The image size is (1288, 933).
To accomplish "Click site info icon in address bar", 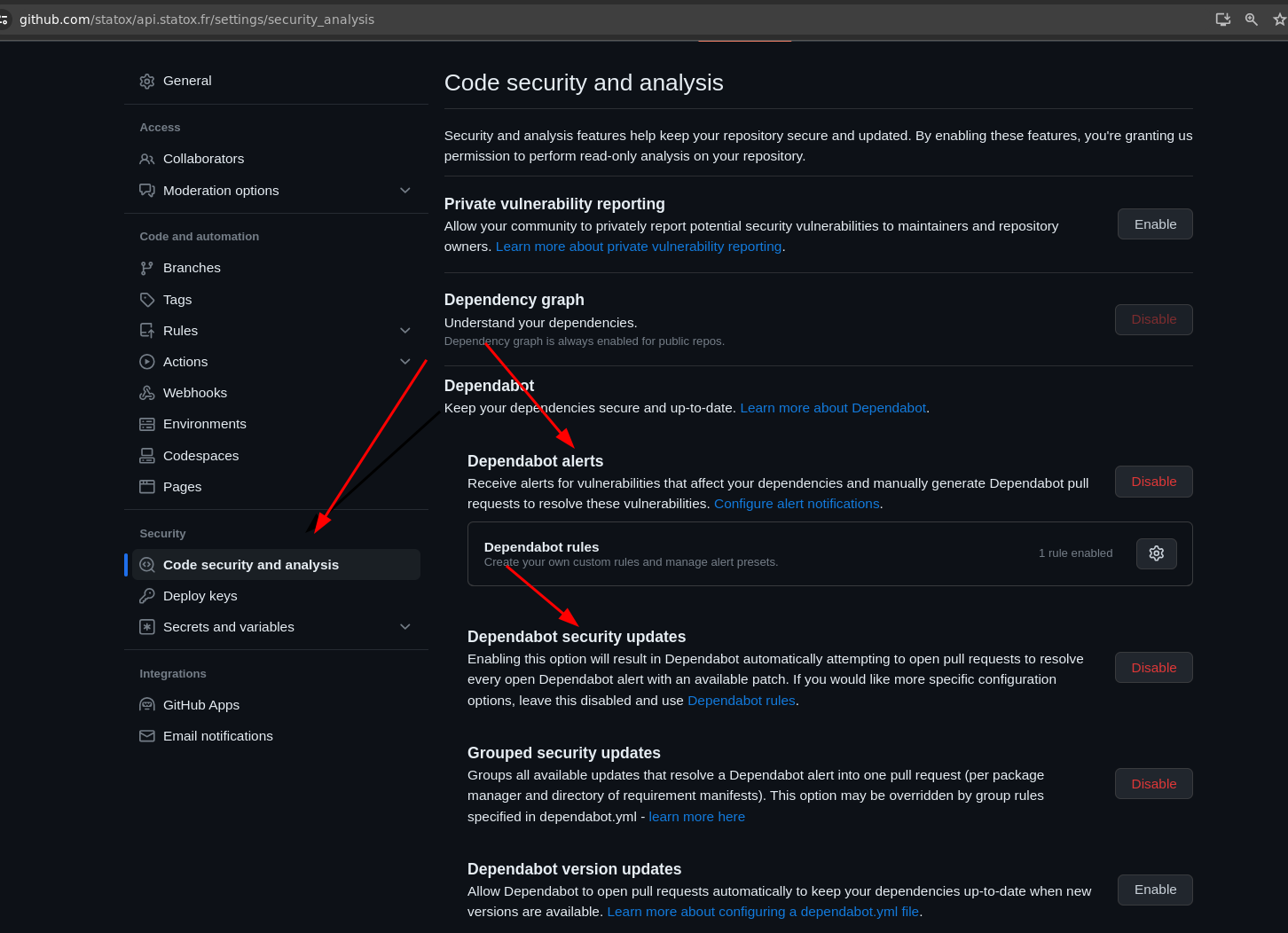I will pyautogui.click(x=4, y=20).
